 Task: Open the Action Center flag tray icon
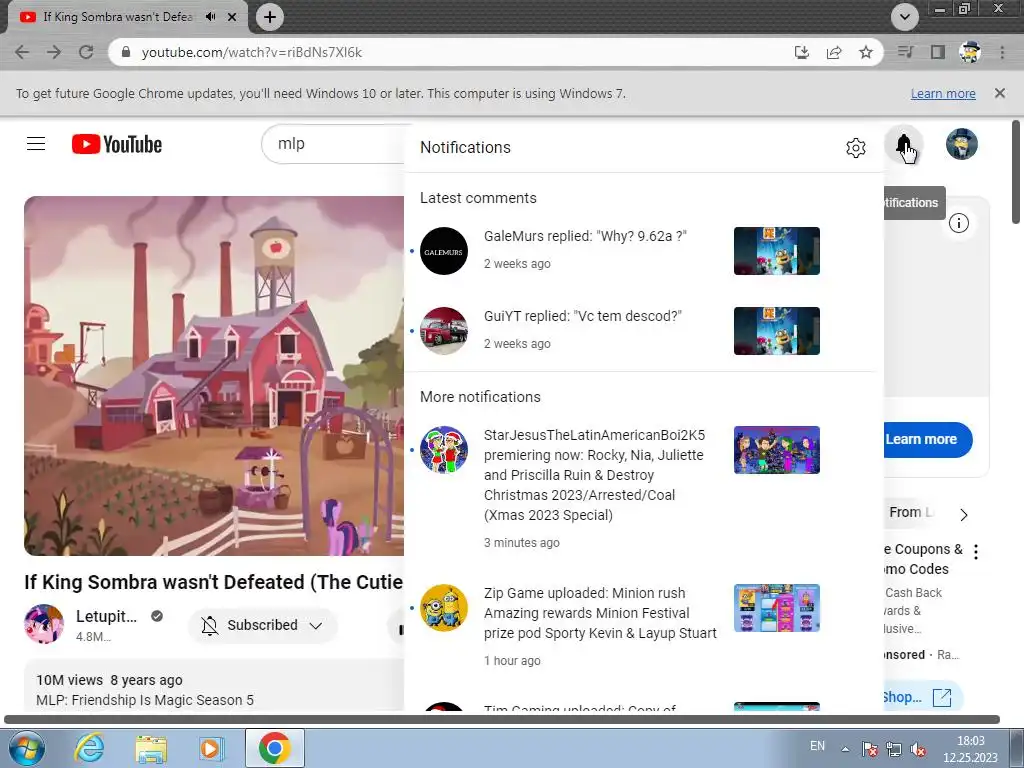point(869,749)
